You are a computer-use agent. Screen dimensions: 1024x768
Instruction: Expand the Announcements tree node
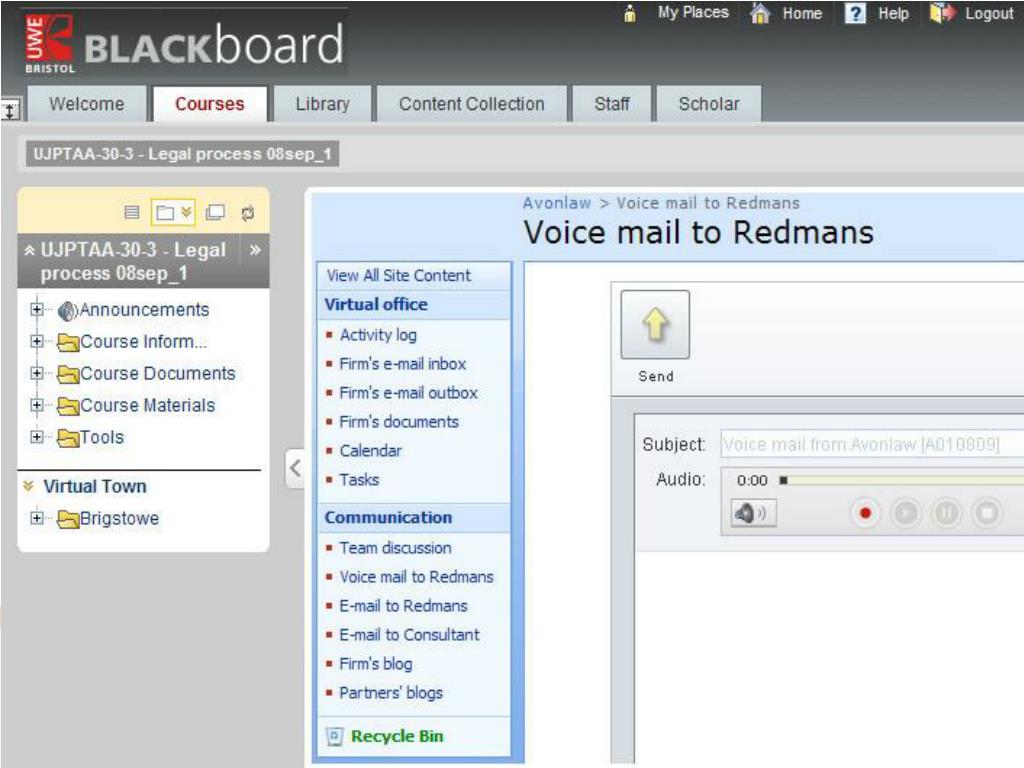coord(37,310)
